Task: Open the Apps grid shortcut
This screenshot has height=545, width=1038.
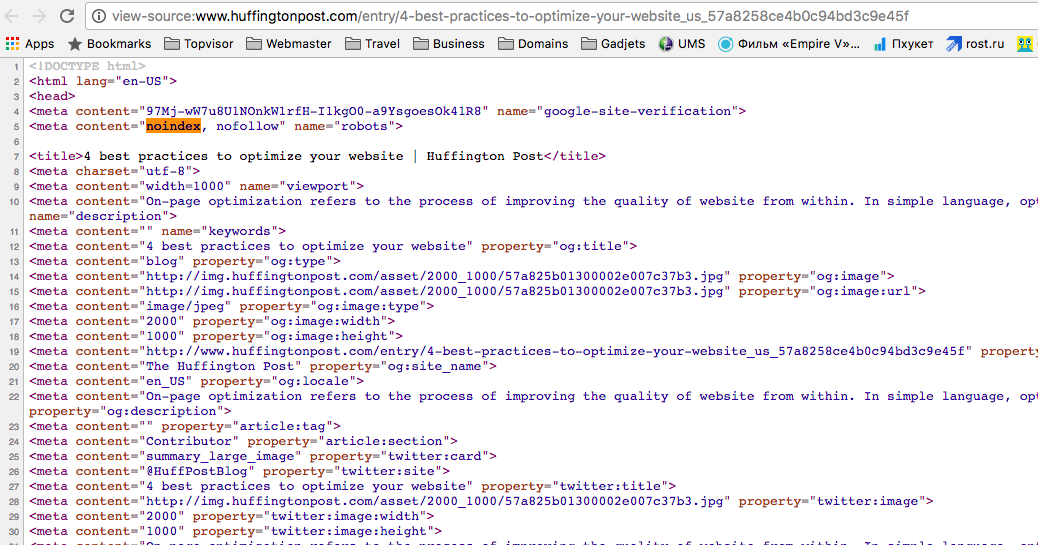Action: [x=30, y=44]
